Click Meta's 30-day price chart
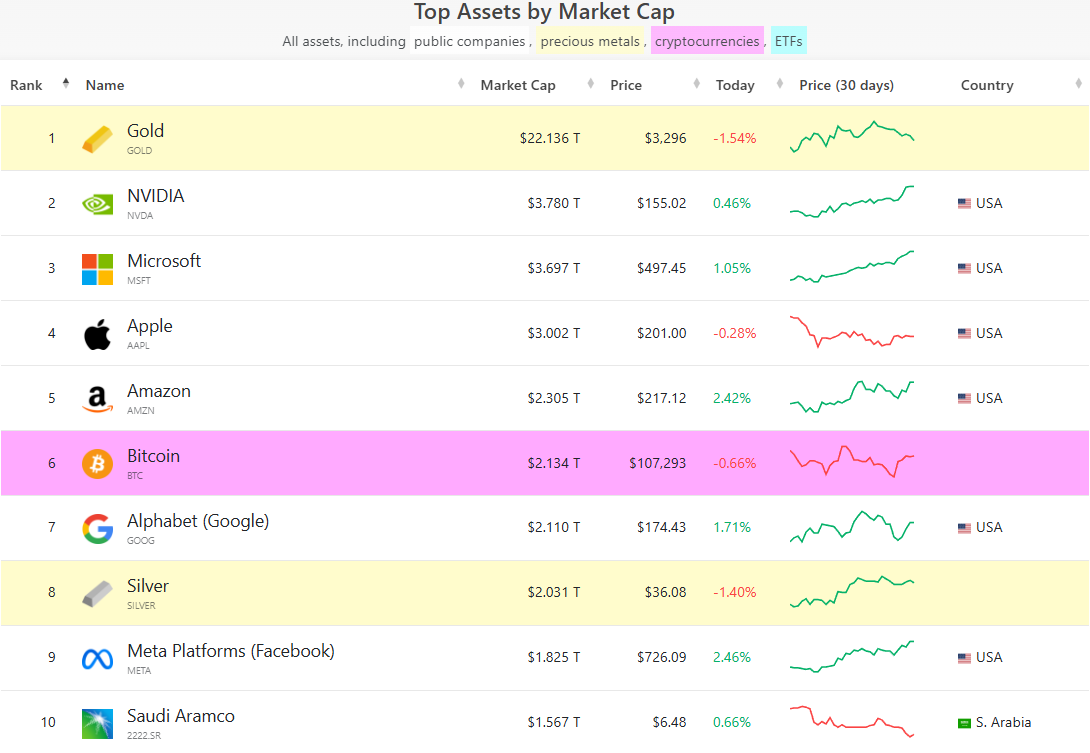The height and width of the screenshot is (753, 1090). pos(852,656)
